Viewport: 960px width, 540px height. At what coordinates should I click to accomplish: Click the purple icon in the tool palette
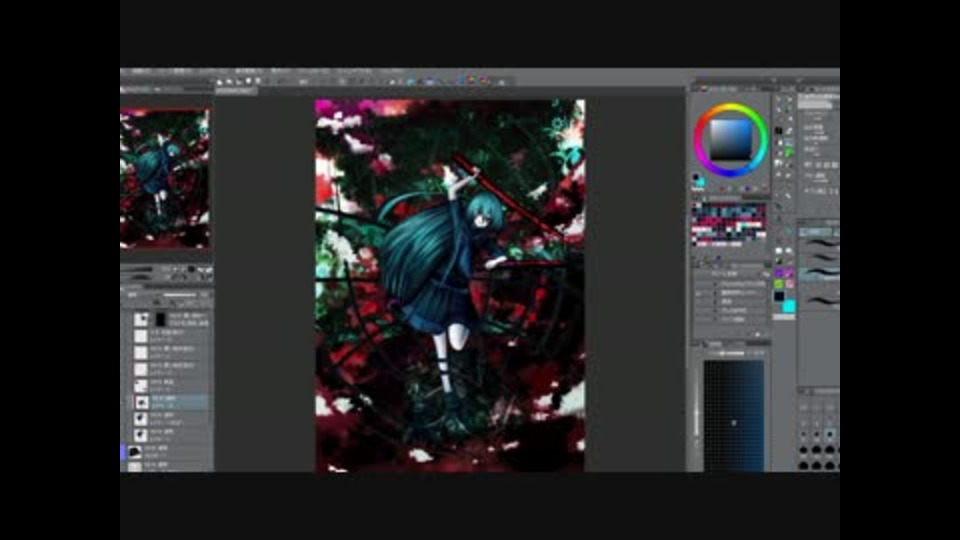pos(779,273)
